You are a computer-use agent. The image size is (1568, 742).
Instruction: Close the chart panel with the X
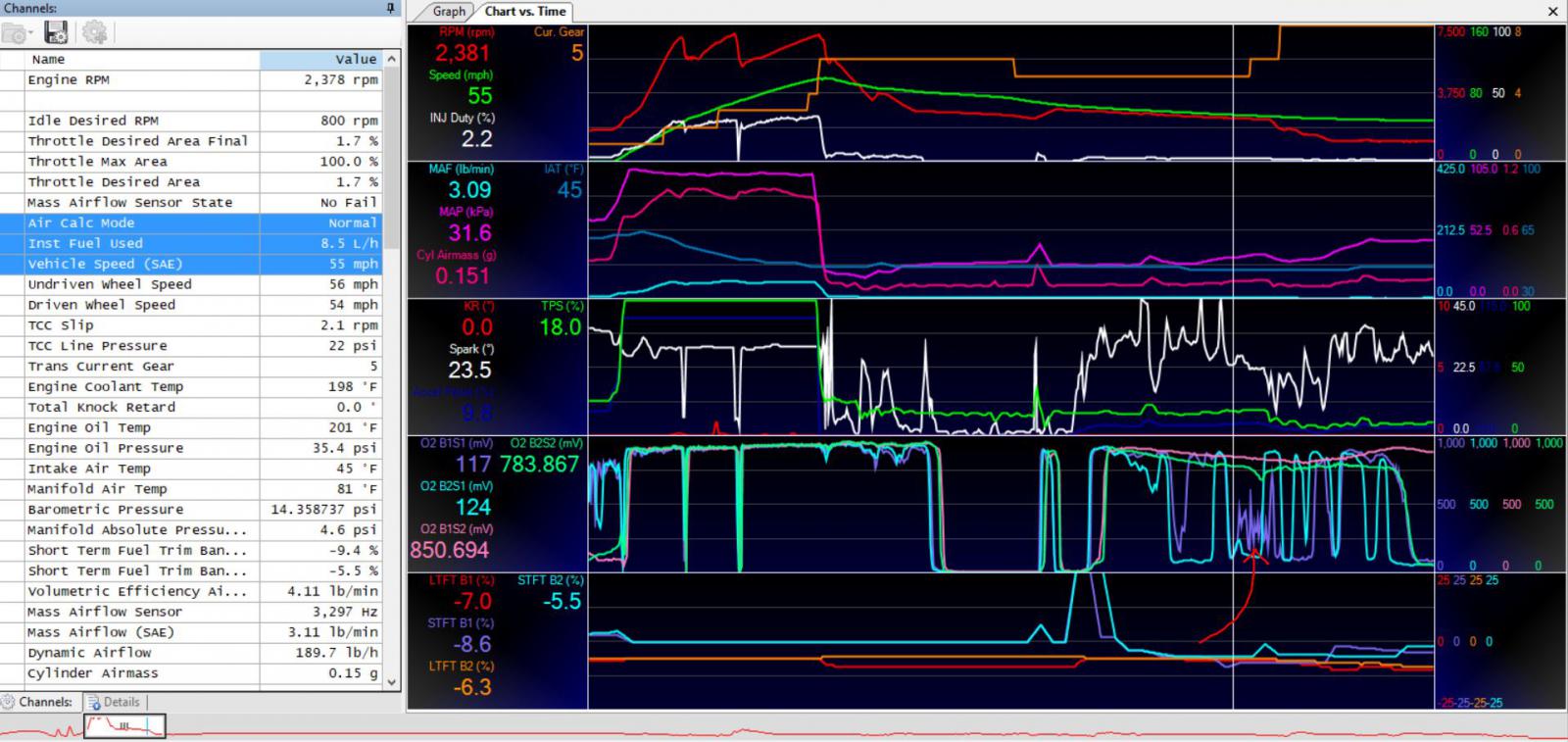tap(1552, 12)
